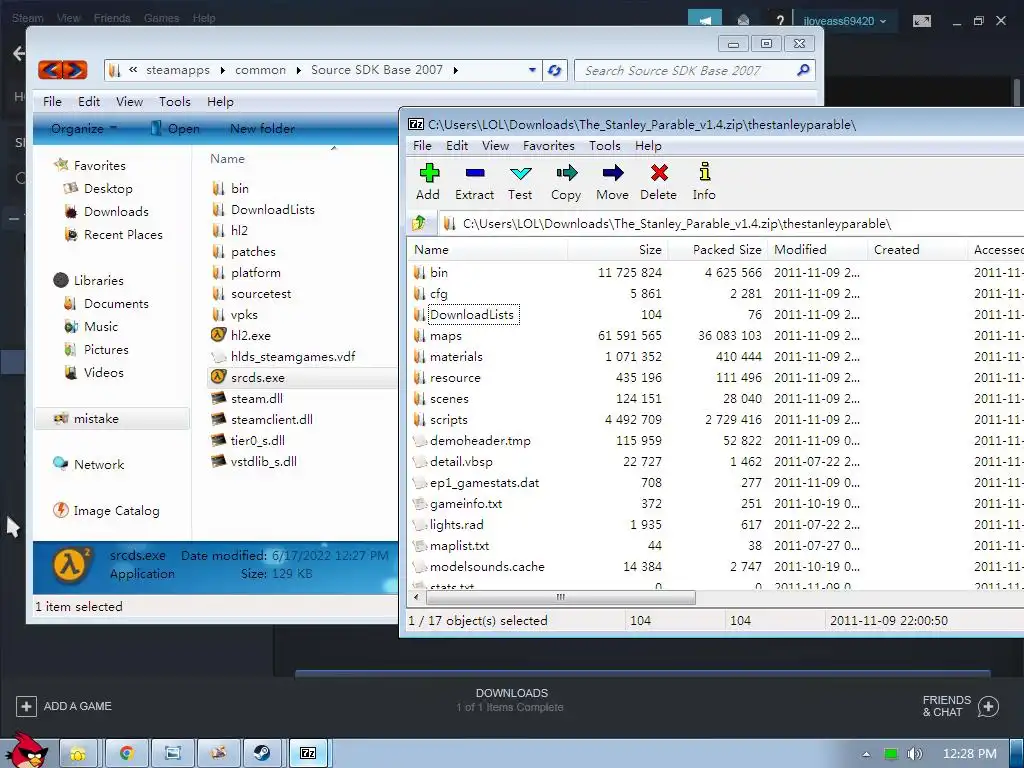Go up one folder level in 7-Zip

(x=419, y=223)
